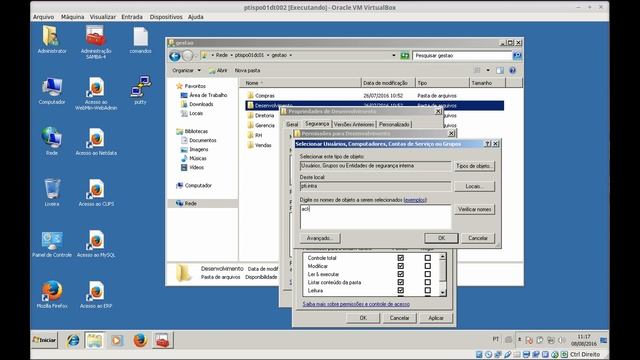This screenshot has width=640, height=360.
Task: Refresh the gestao folder address bar
Action: tap(404, 55)
